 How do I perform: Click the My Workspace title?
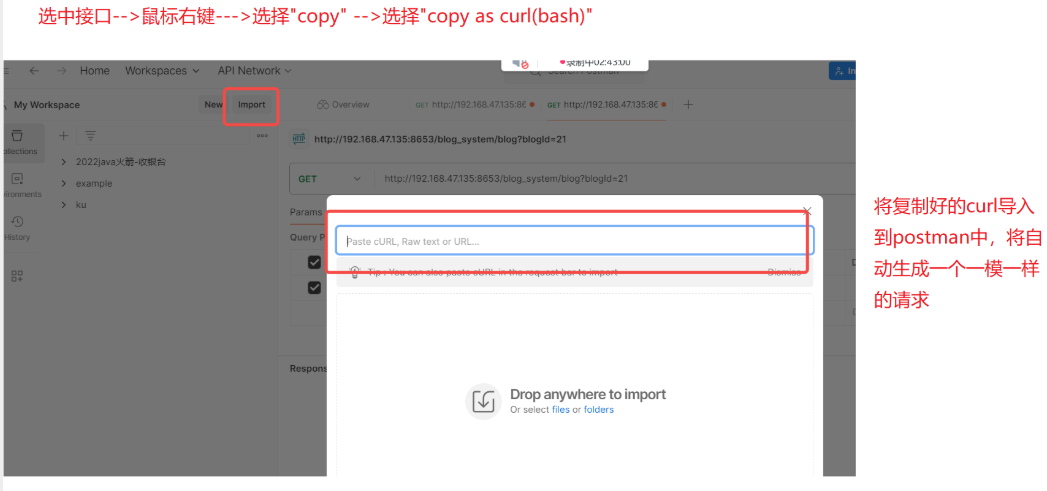click(x=47, y=105)
